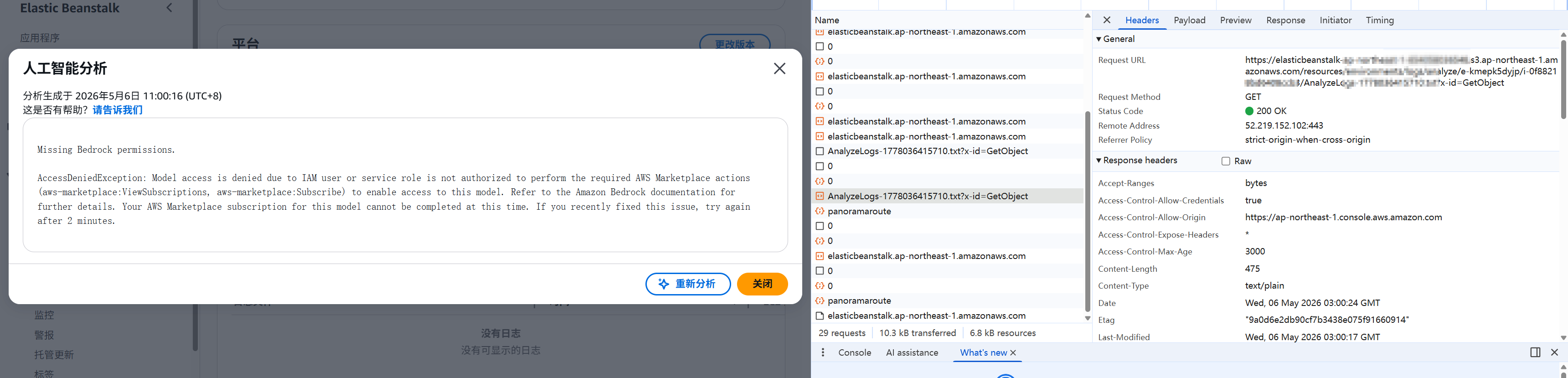Switch to the Headers tab
The image size is (1568, 378).
1142,20
